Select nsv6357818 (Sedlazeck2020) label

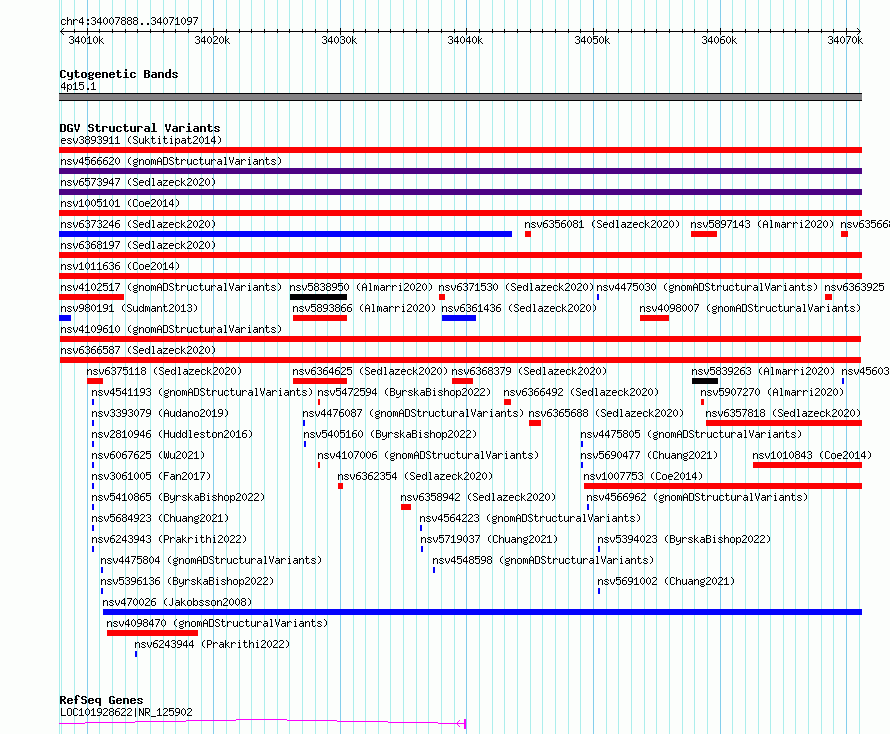click(783, 413)
